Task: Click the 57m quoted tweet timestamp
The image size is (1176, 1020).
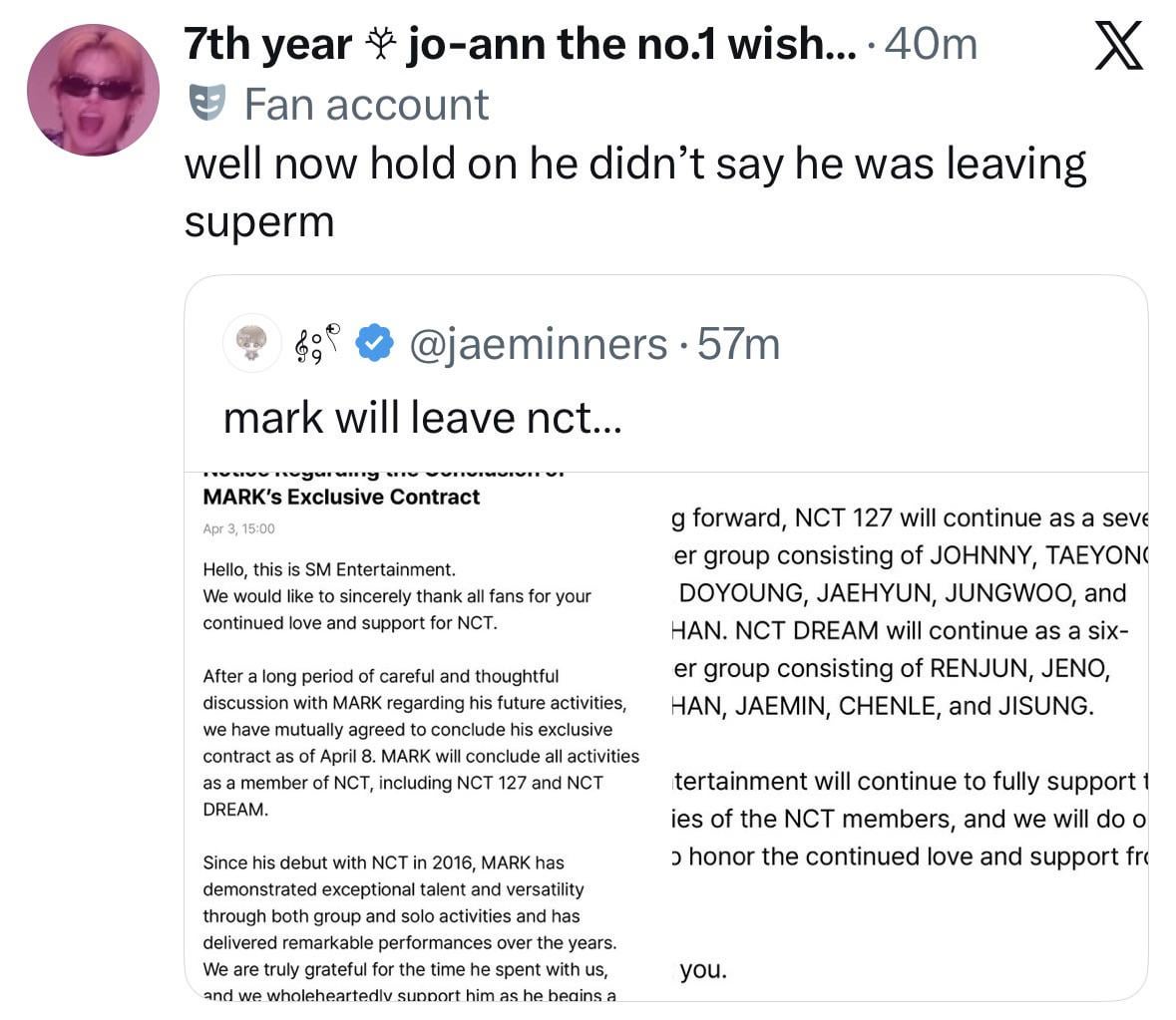Action: [739, 344]
